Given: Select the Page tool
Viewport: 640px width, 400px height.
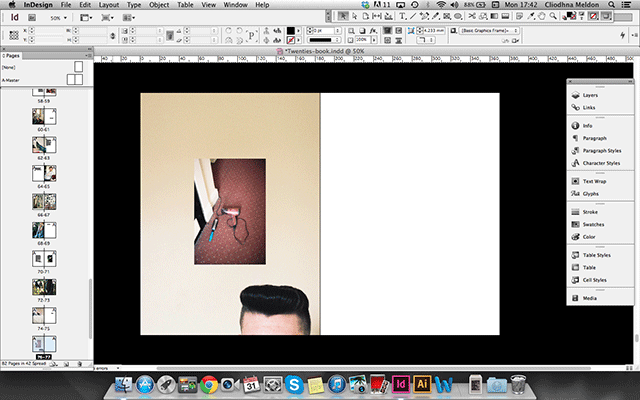Looking at the screenshot, I should [366, 16].
